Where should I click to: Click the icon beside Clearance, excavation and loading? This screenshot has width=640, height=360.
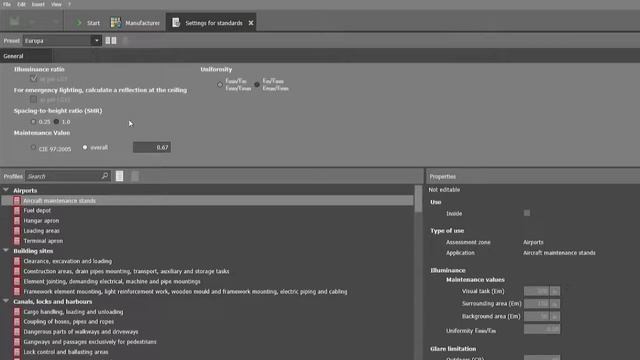click(x=17, y=261)
